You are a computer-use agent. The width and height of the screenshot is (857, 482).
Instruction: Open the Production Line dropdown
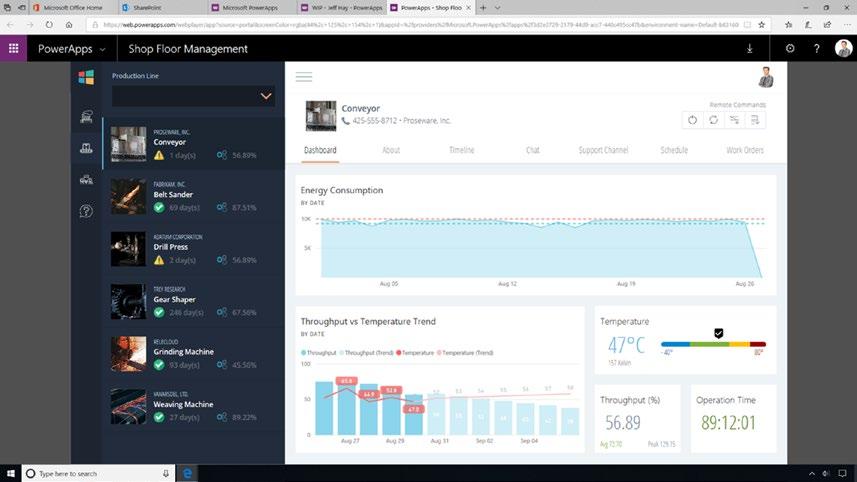coord(193,96)
